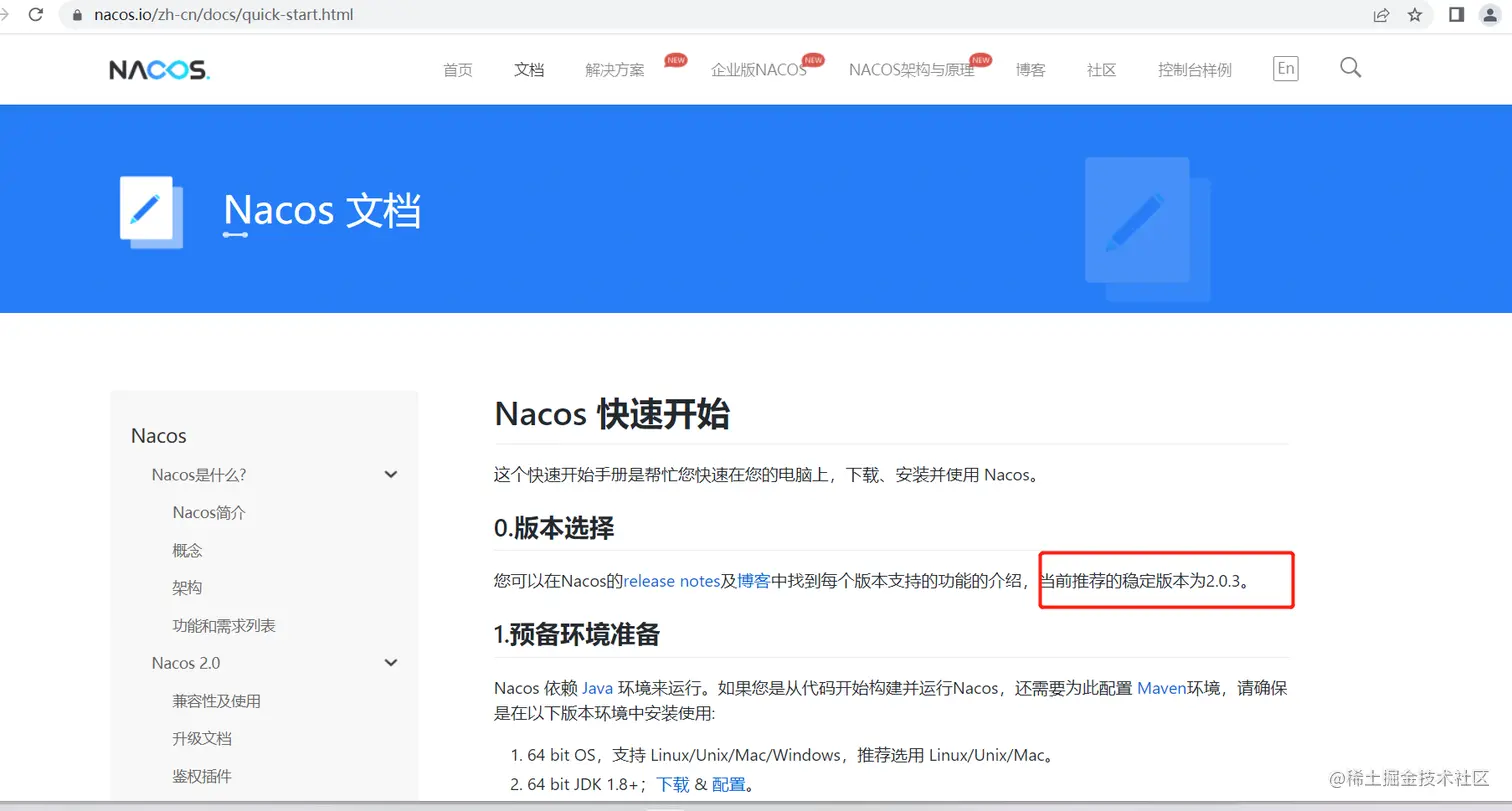Follow the release notes link
The height and width of the screenshot is (811, 1512).
click(672, 580)
